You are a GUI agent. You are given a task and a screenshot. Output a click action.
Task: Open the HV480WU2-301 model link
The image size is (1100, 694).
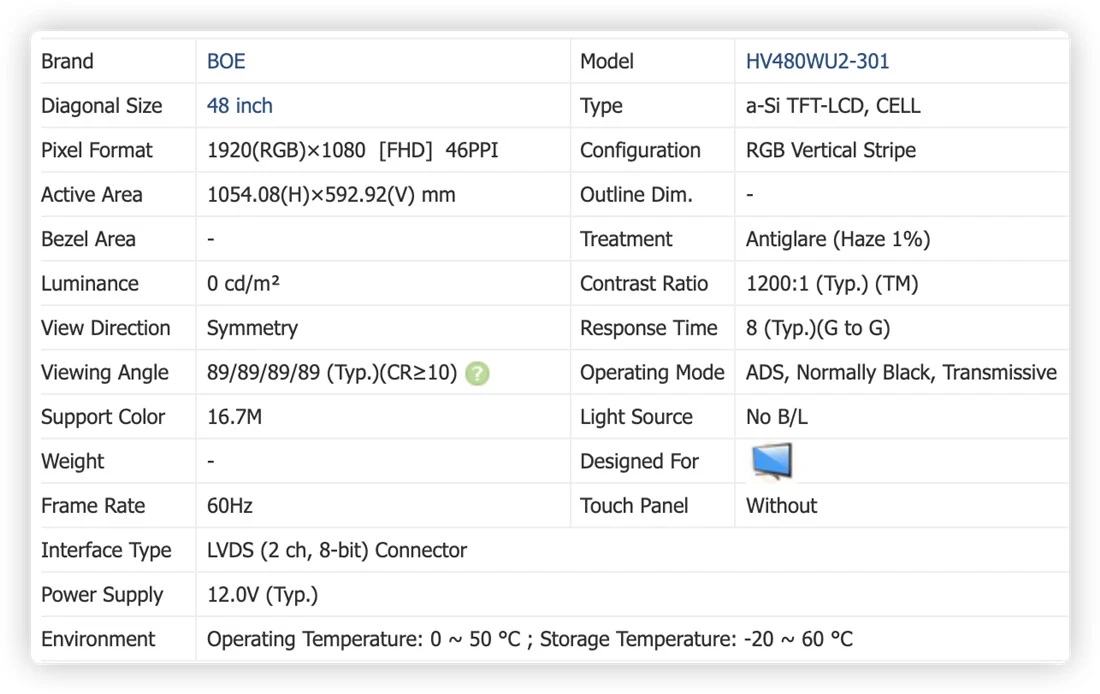coord(817,62)
